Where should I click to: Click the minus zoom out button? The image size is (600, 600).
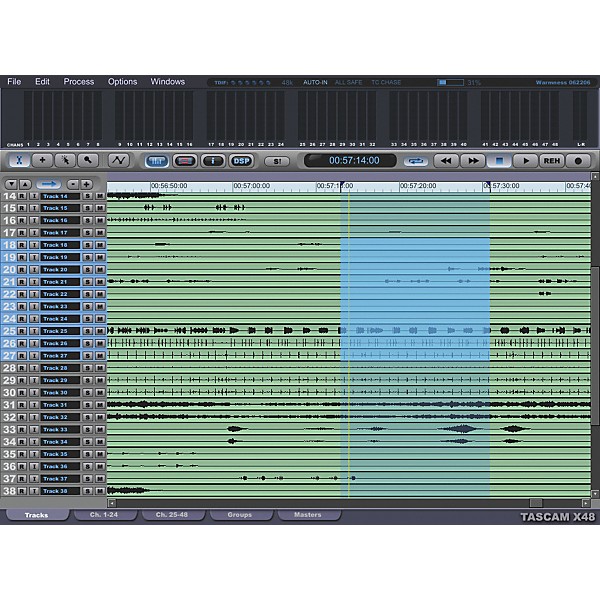[72, 184]
